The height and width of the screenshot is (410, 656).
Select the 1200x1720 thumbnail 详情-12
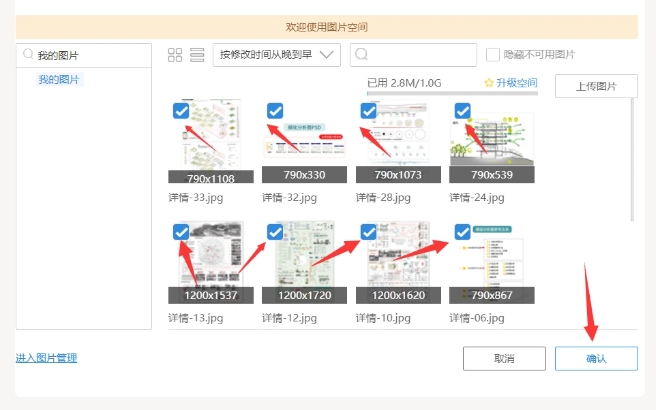(x=305, y=262)
